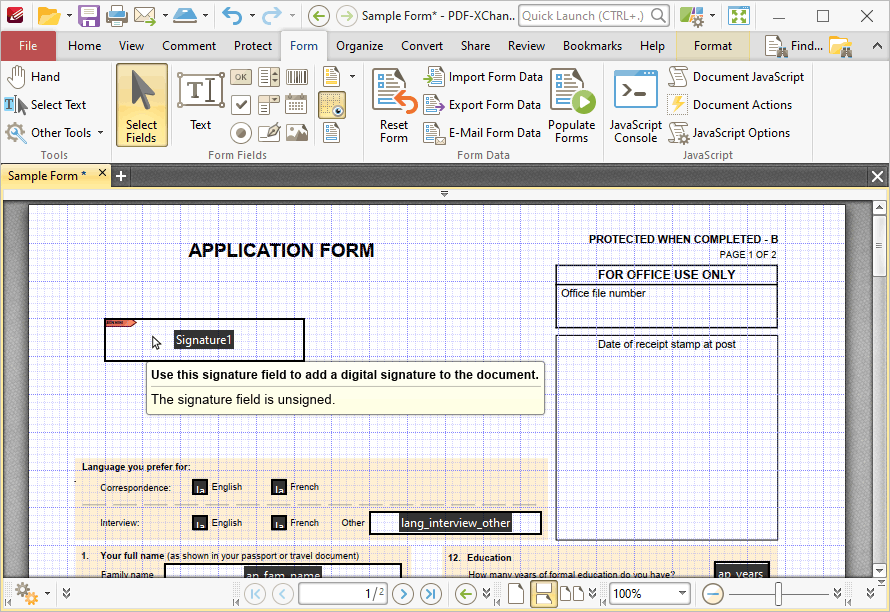Open Document JavaScript
Screen dimensions: 890x612
point(736,77)
